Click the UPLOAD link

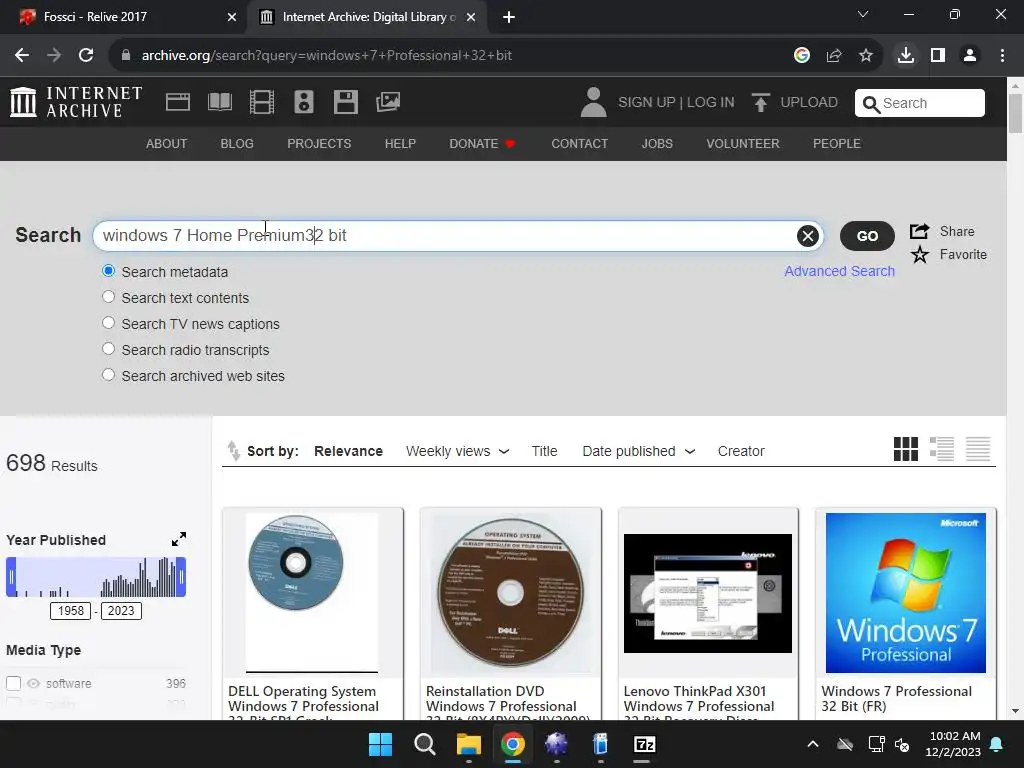pos(808,103)
